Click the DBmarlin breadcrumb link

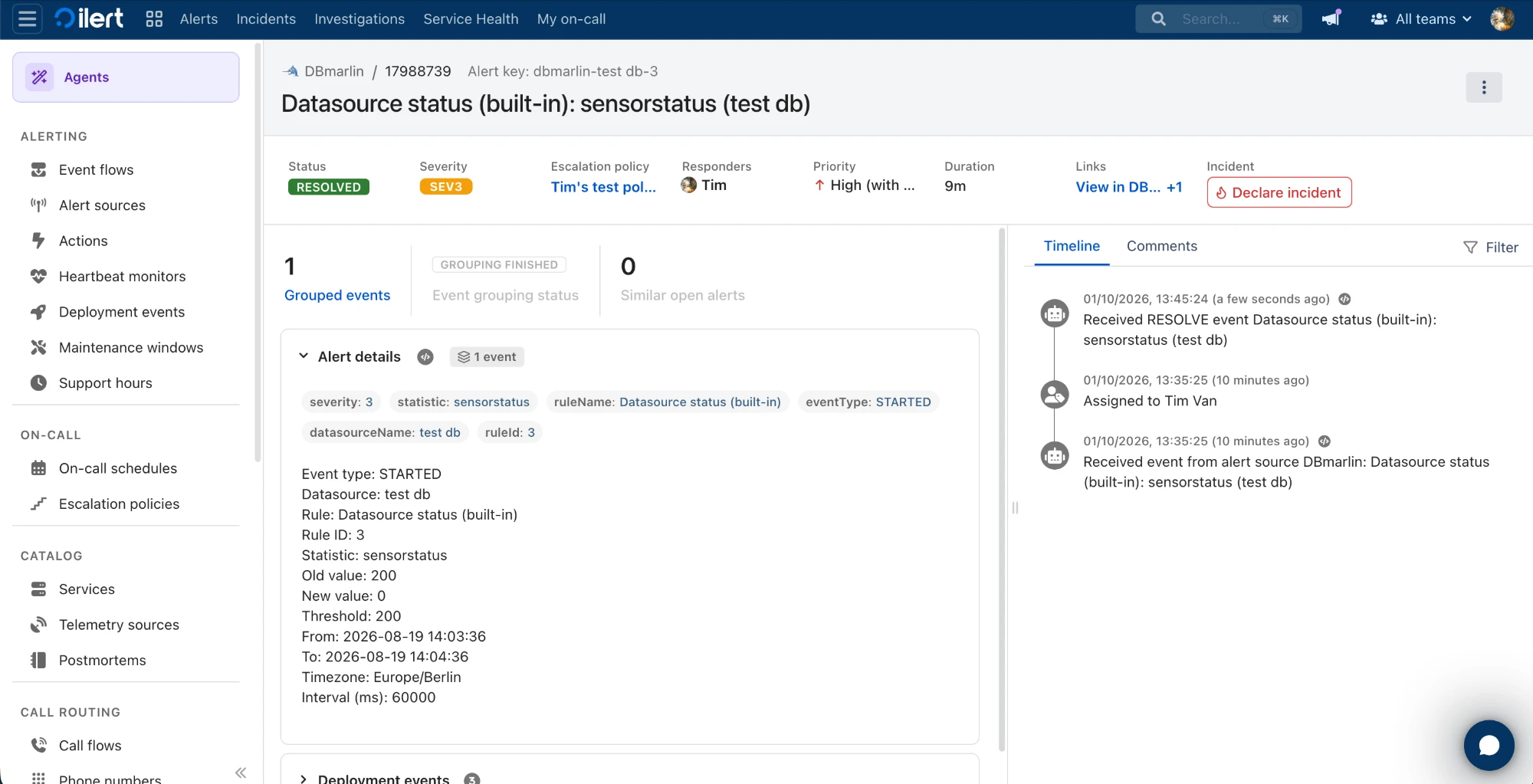[x=334, y=71]
